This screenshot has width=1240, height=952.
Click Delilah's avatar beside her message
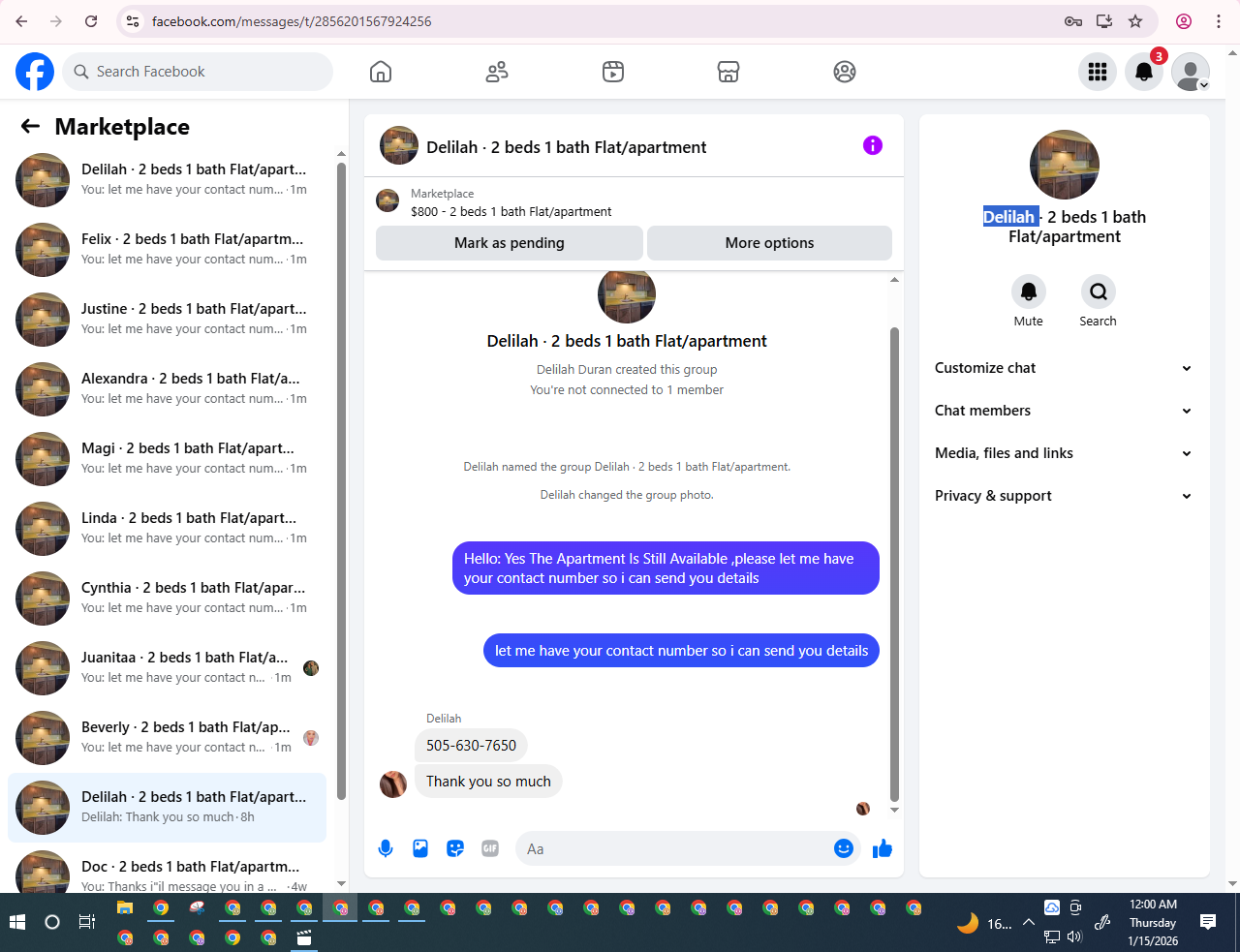pos(393,783)
